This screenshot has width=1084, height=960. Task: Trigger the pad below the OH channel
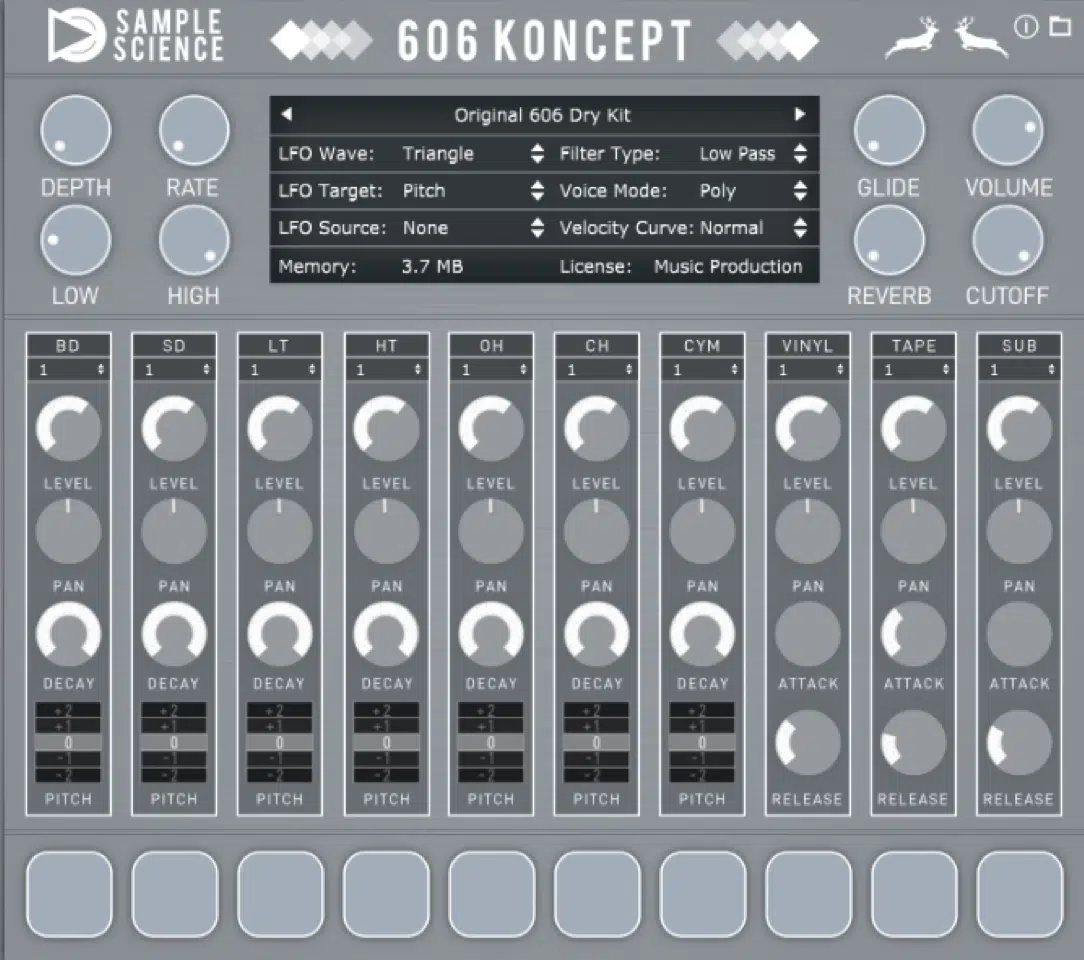[492, 894]
